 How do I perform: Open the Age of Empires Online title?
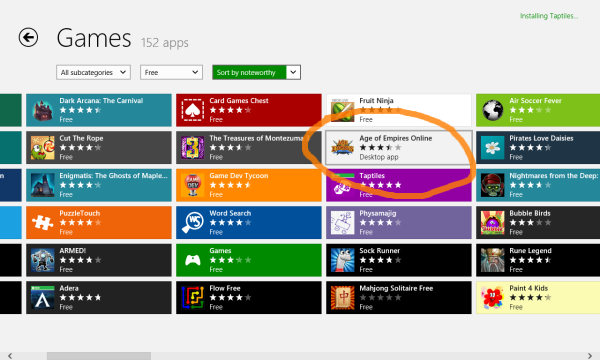[396, 138]
